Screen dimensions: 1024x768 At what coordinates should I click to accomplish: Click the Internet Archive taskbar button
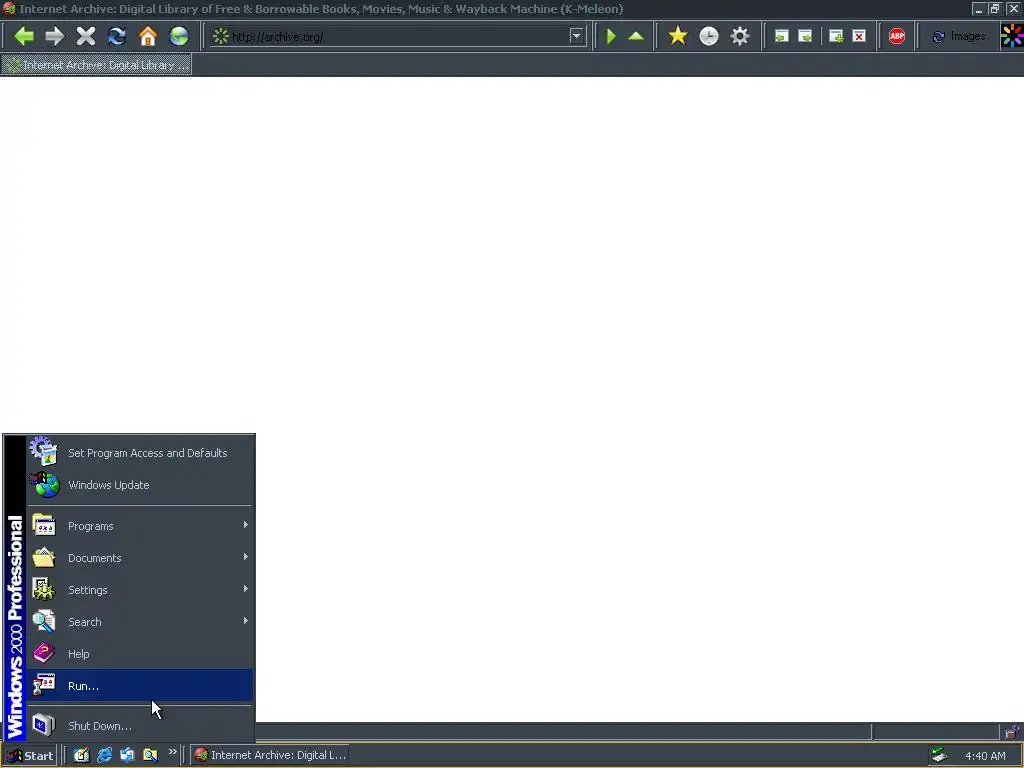[x=270, y=755]
